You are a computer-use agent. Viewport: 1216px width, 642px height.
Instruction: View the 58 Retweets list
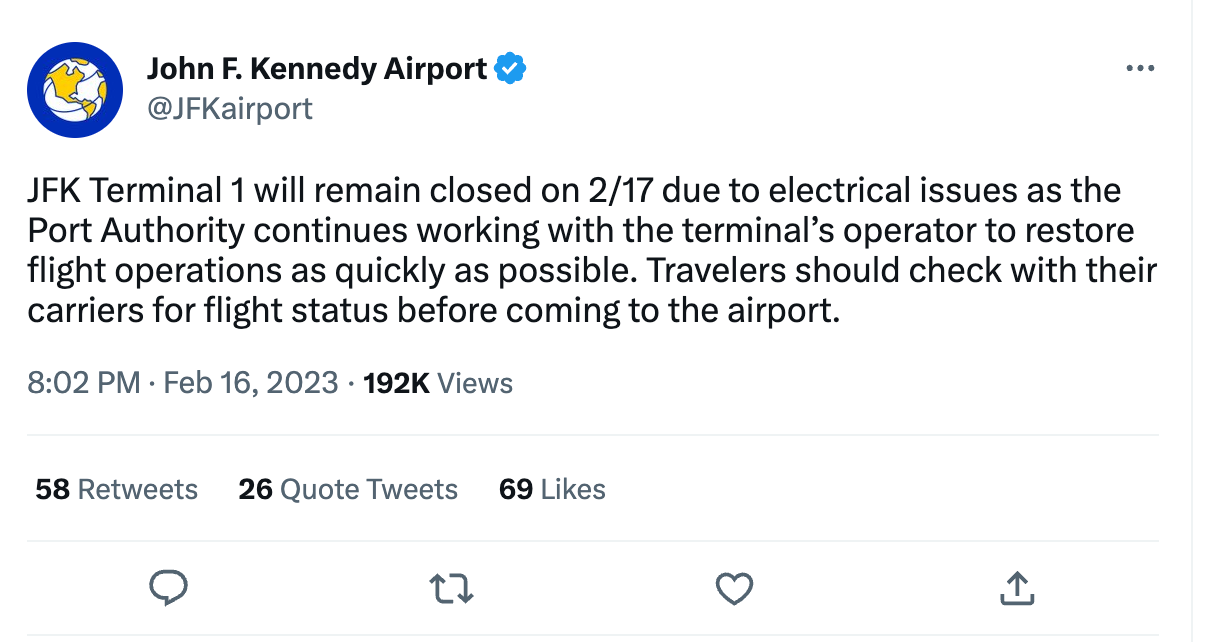pyautogui.click(x=117, y=489)
